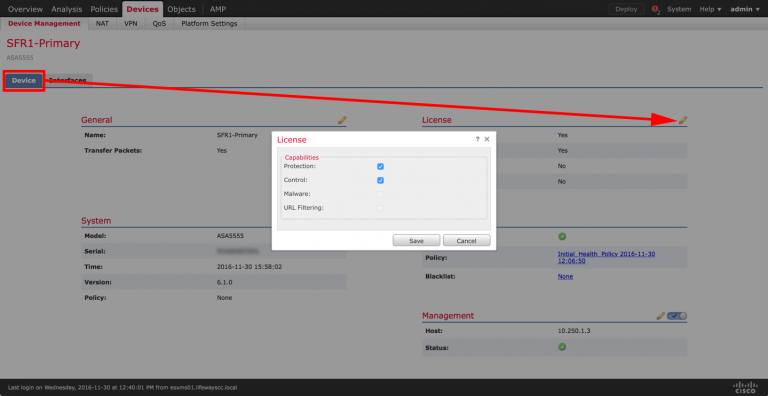The image size is (768, 396).
Task: Open the Policies menu
Action: click(104, 9)
